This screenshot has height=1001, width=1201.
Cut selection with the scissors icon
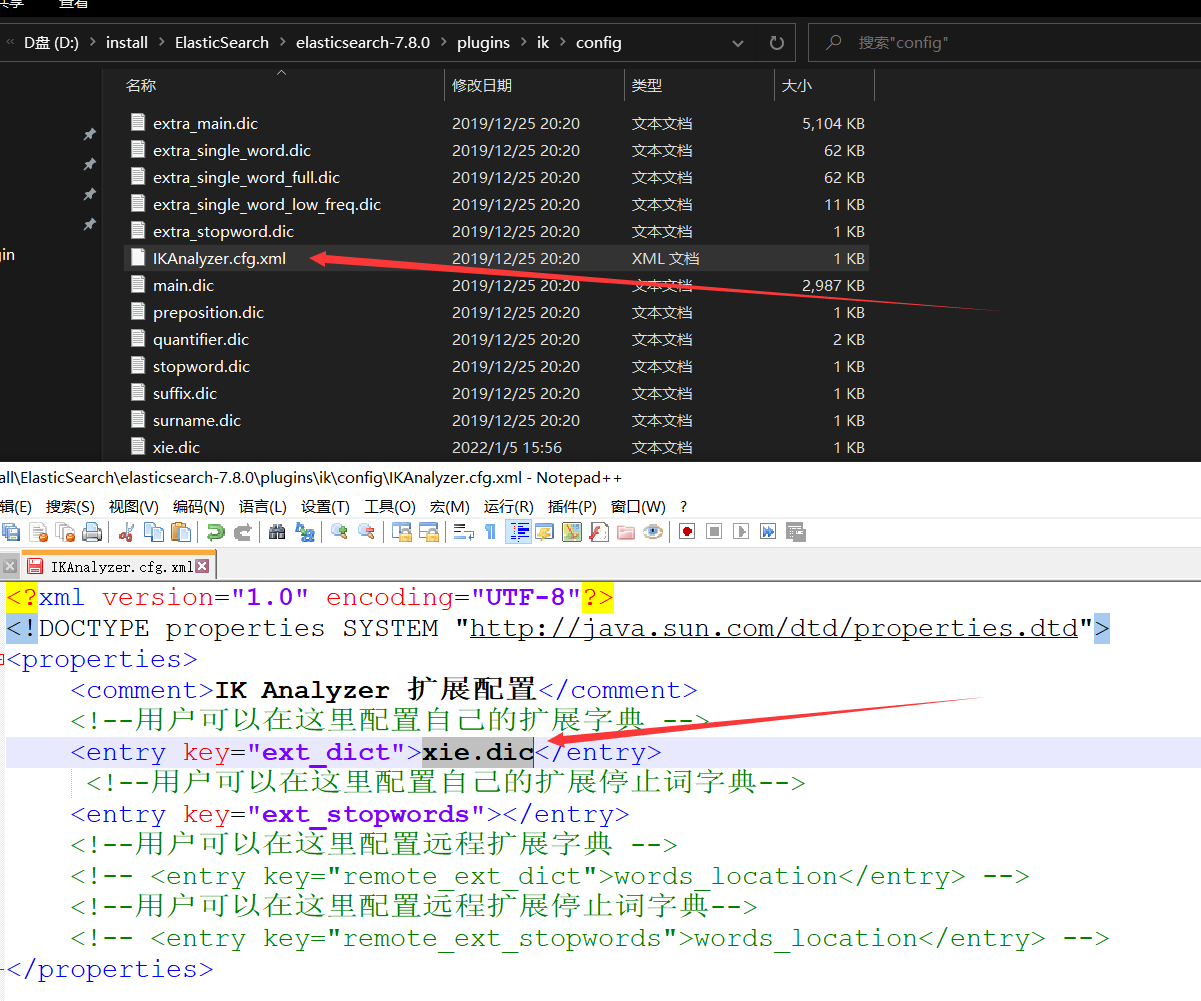127,532
